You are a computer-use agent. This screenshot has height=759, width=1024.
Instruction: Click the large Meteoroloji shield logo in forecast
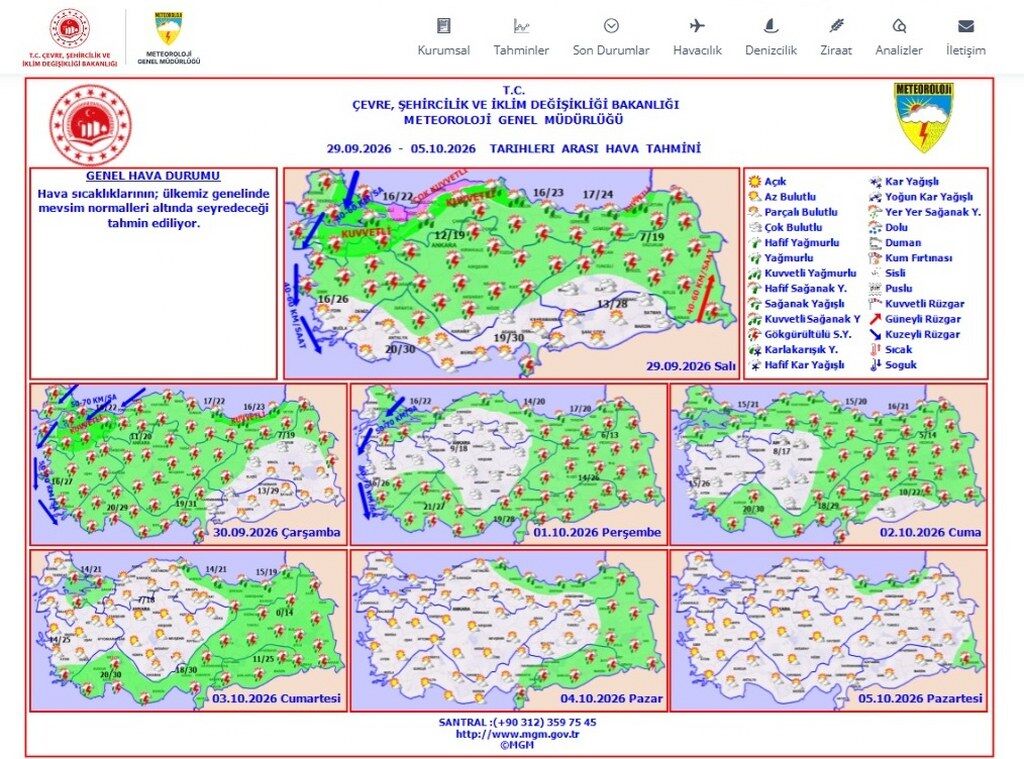click(x=923, y=118)
